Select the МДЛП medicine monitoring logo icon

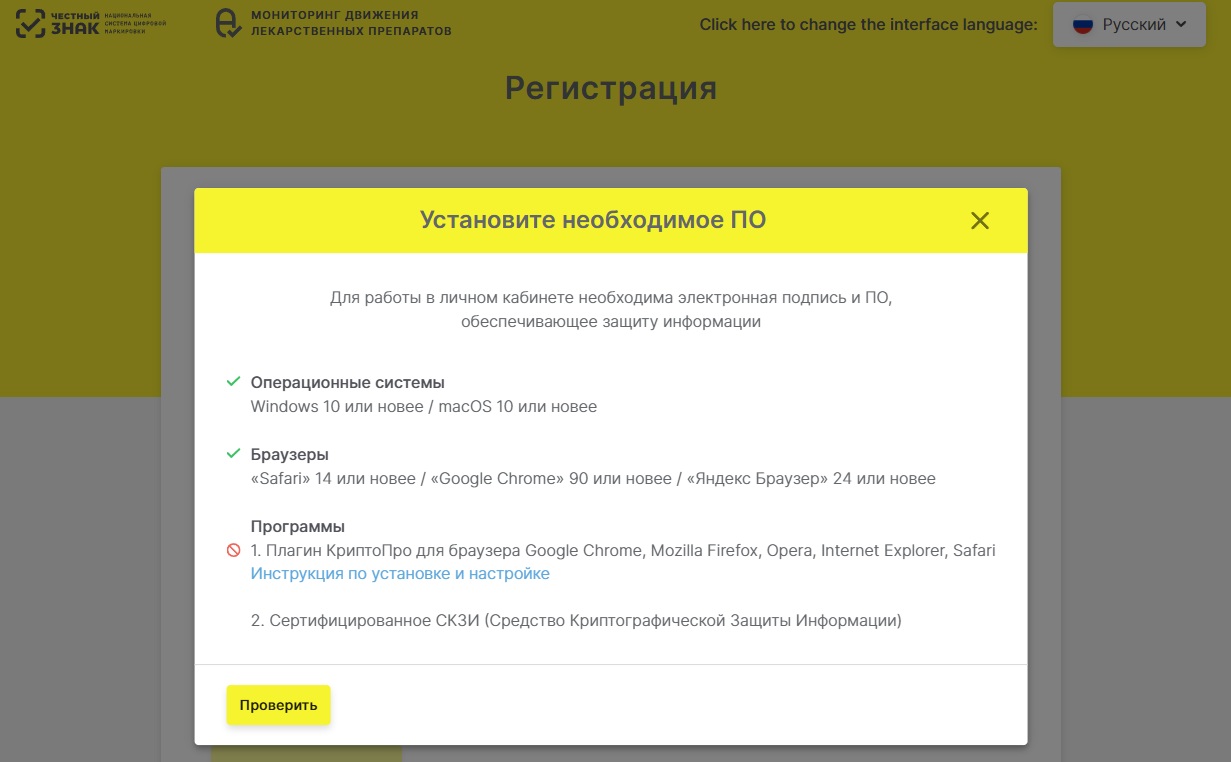click(227, 24)
